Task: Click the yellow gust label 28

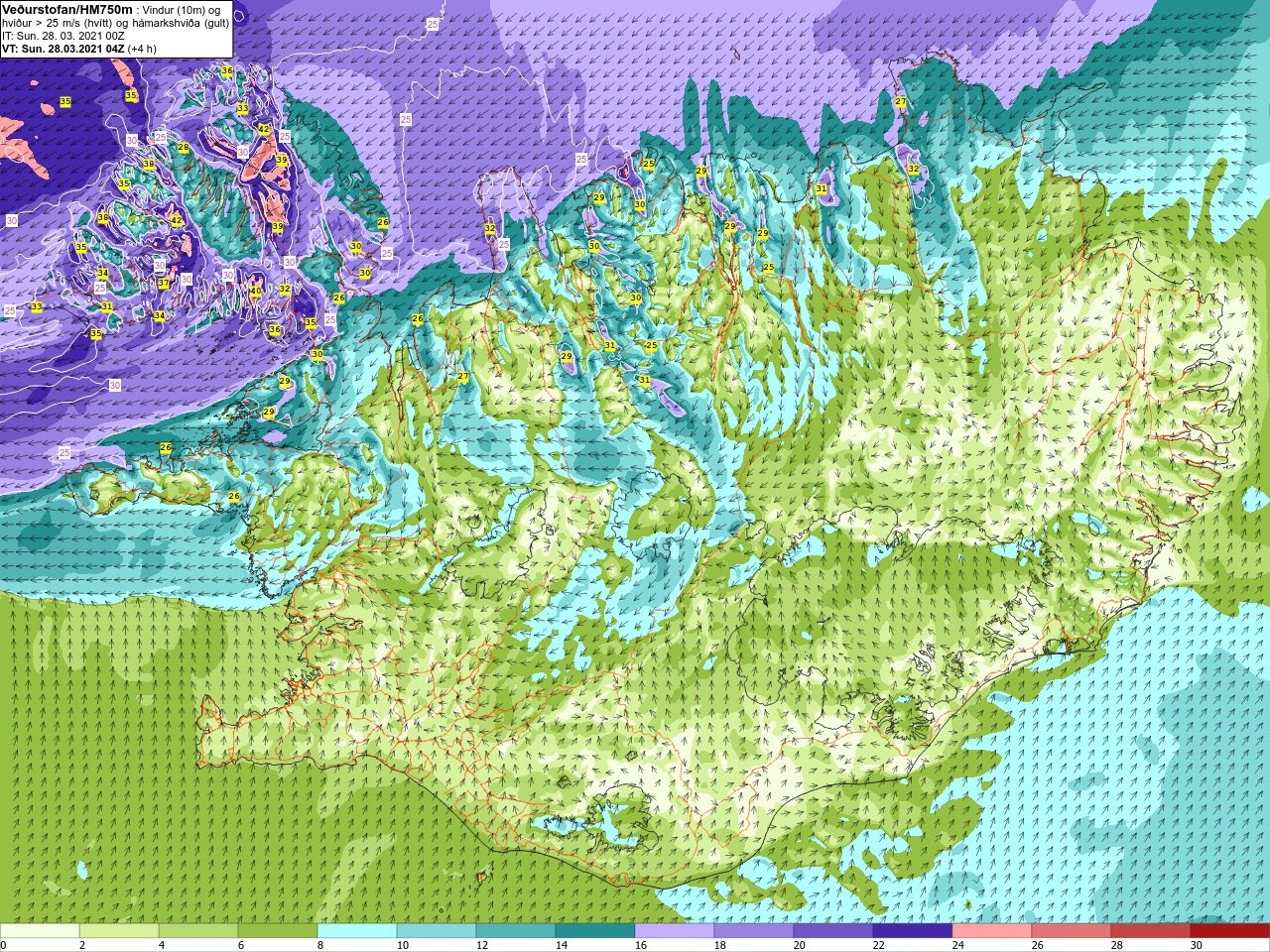Action: click(184, 148)
